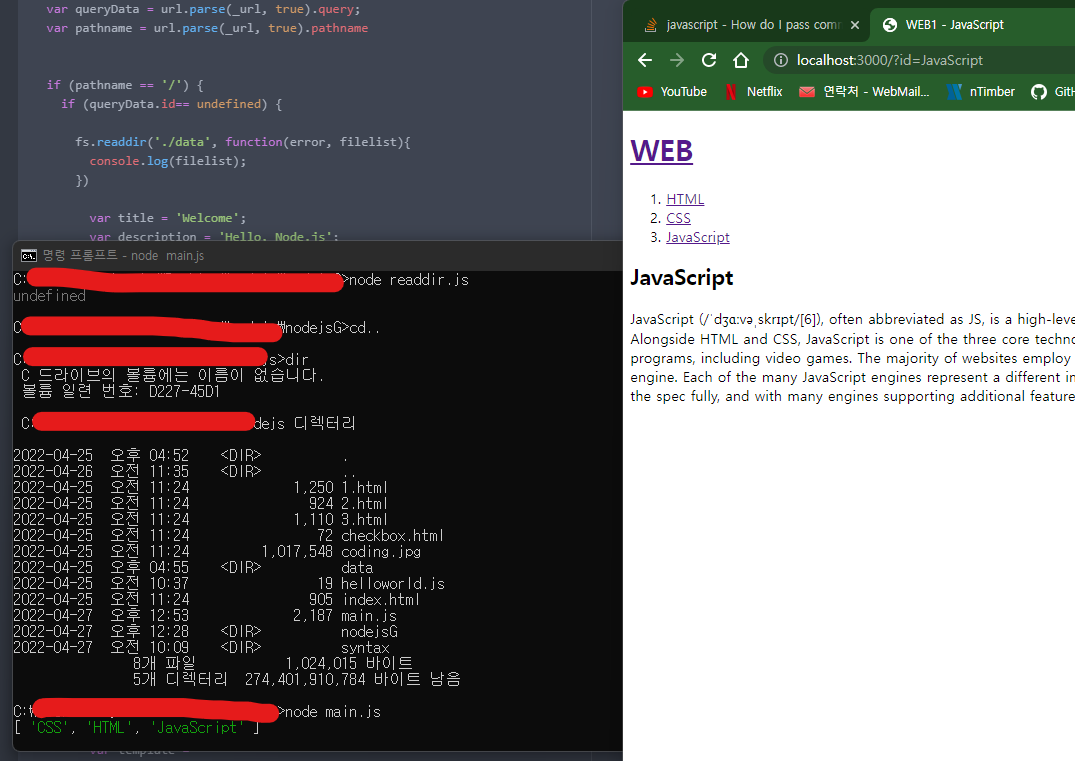Go to the browser Home page icon
Viewport: 1075px width, 761px height.
point(740,60)
